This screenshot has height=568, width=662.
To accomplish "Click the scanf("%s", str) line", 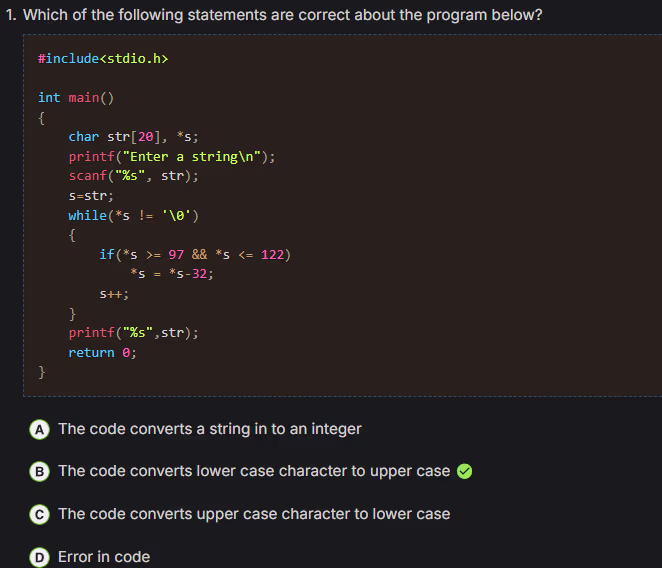I will (134, 176).
